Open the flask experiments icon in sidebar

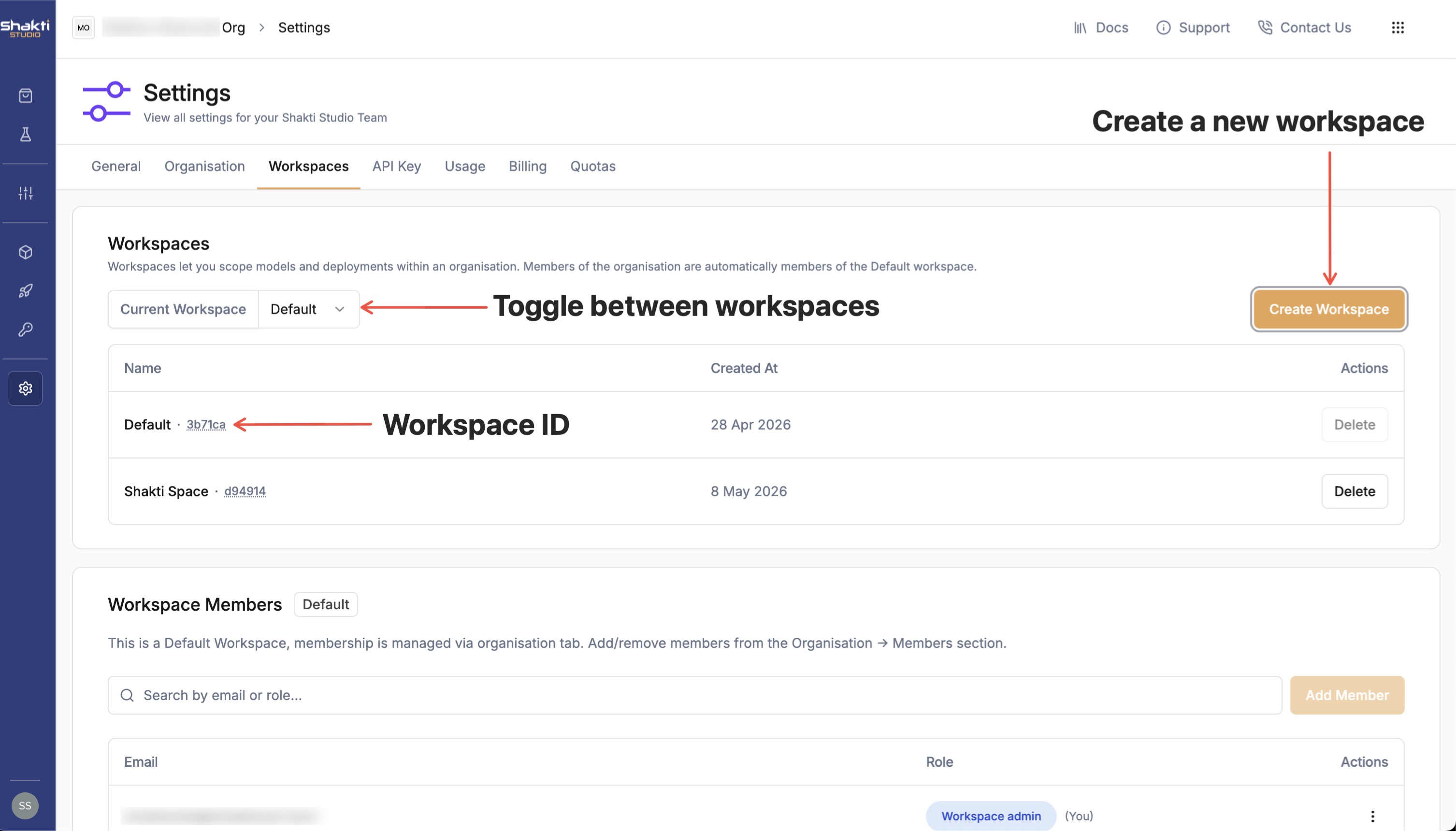25,134
